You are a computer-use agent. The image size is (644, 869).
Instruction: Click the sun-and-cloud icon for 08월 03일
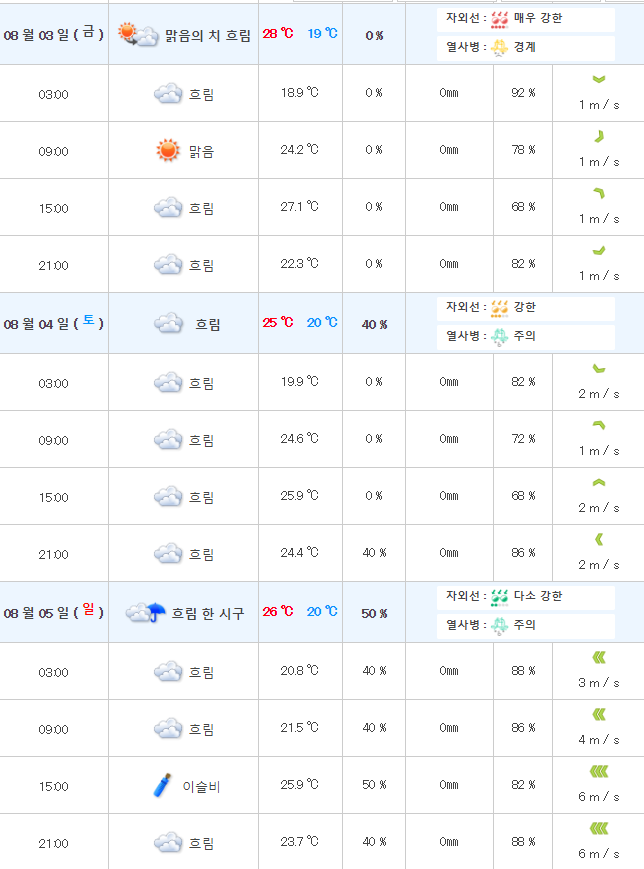point(138,35)
